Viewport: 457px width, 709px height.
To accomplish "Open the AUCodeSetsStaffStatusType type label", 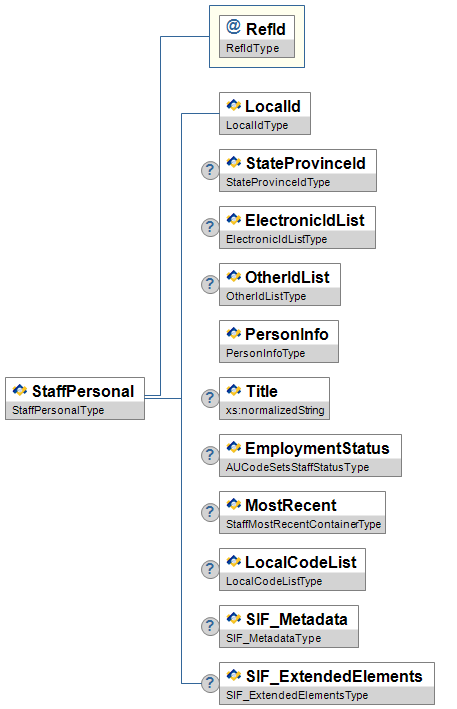I will pyautogui.click(x=297, y=467).
